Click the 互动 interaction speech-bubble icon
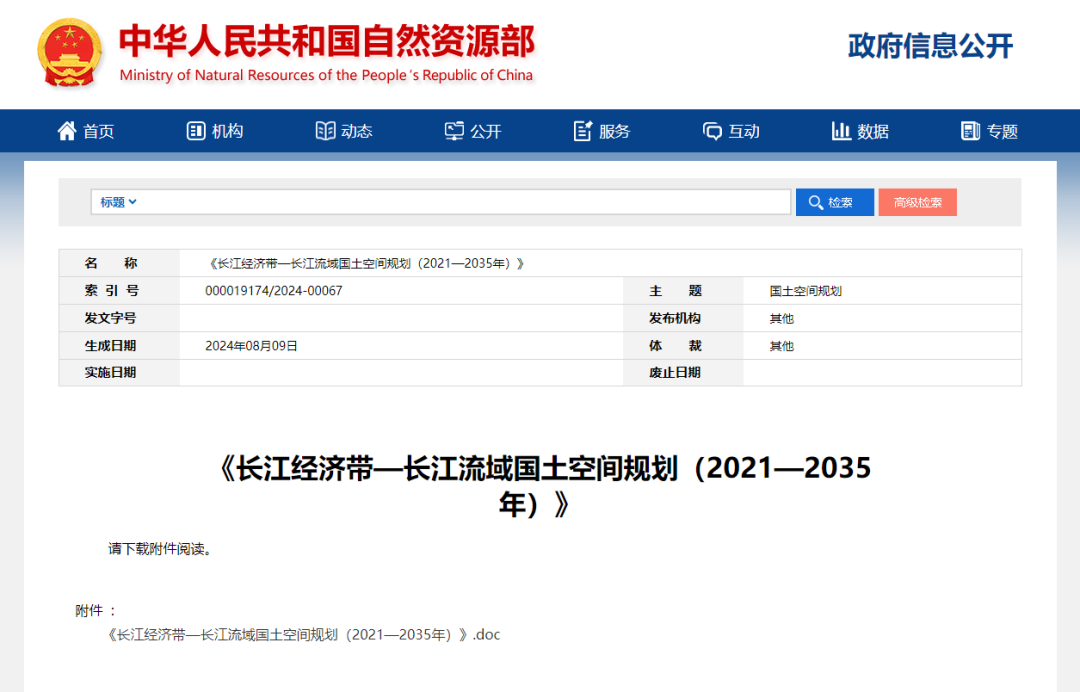This screenshot has height=692, width=1080. click(711, 130)
